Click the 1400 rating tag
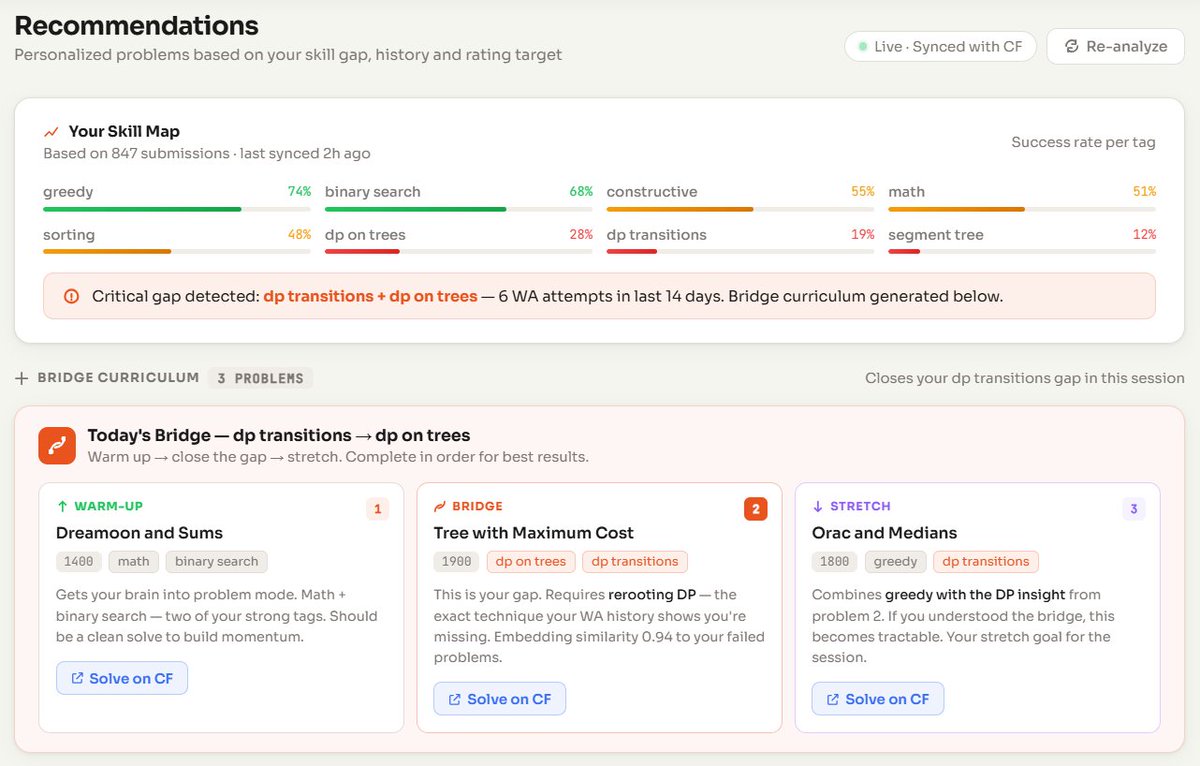The width and height of the screenshot is (1200, 766). pyautogui.click(x=79, y=561)
